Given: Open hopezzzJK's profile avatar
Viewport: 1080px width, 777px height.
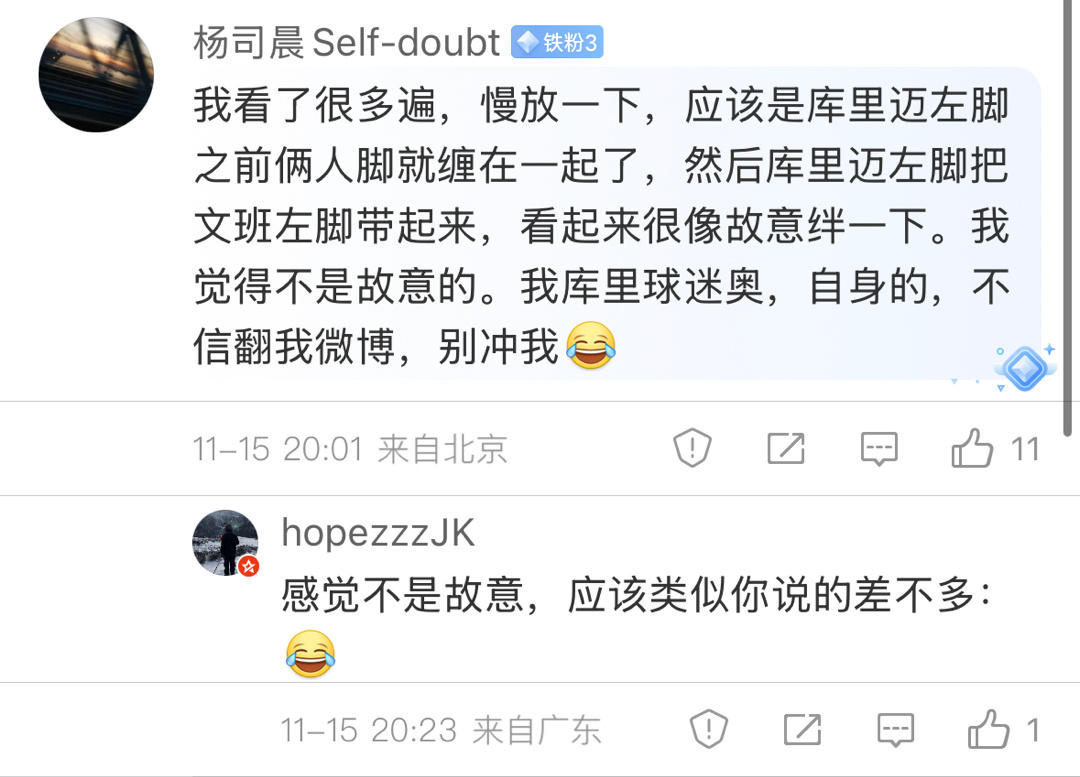Looking at the screenshot, I should click(225, 543).
